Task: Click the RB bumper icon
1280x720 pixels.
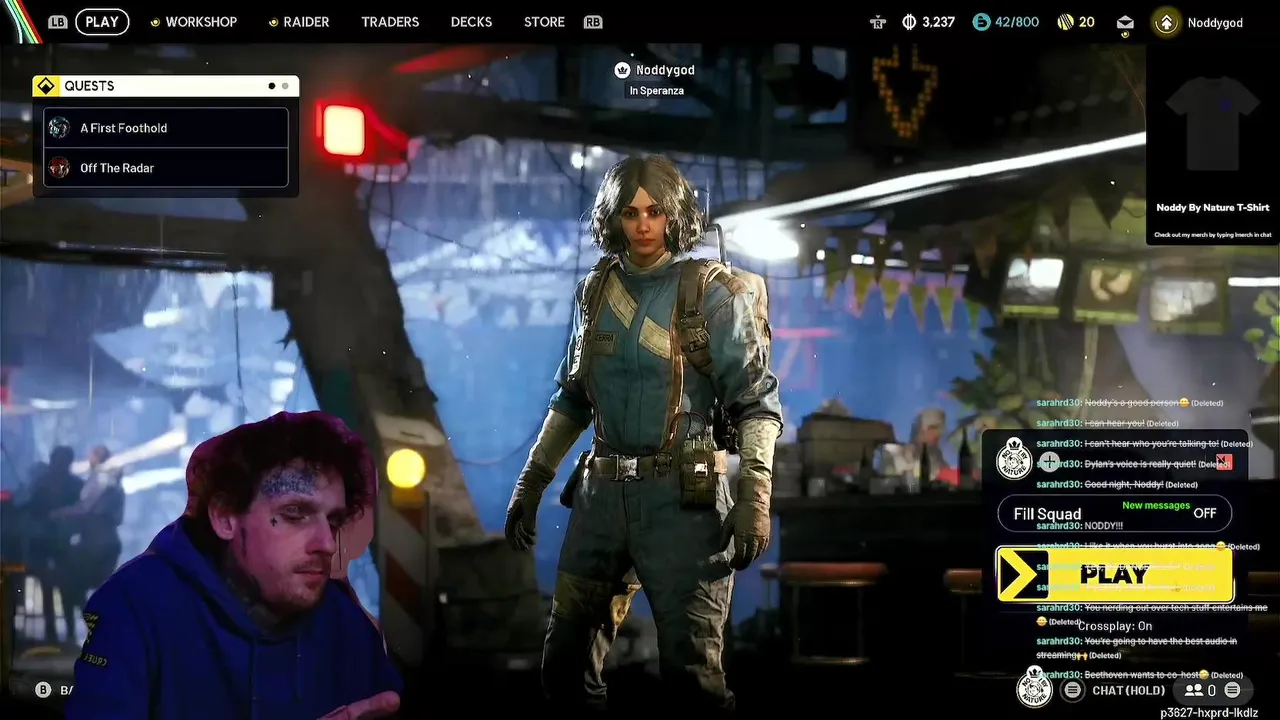Action: point(593,22)
